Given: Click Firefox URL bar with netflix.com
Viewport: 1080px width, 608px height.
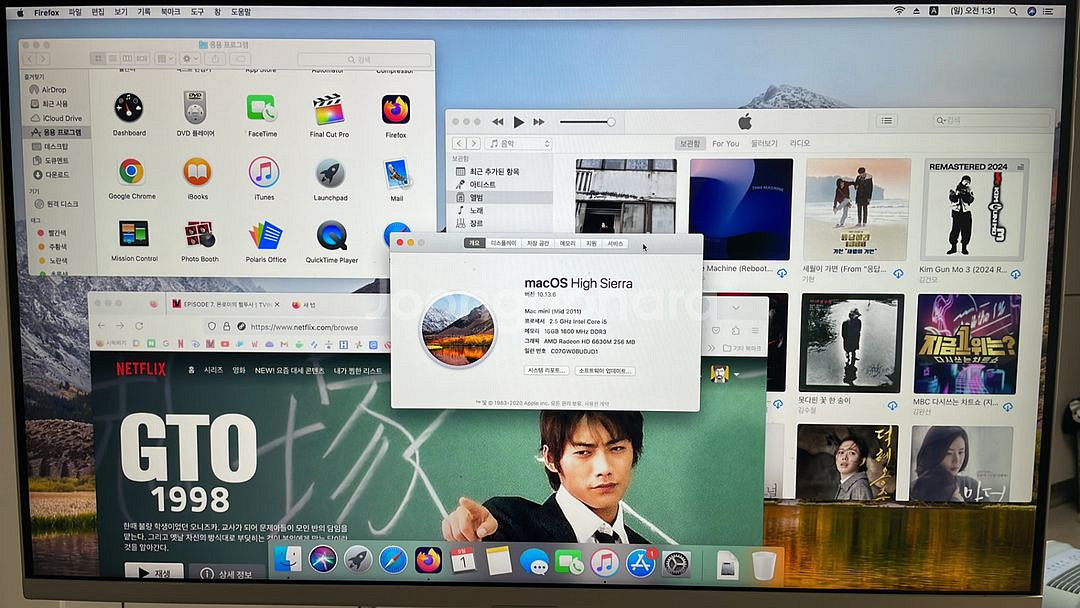Looking at the screenshot, I should tap(303, 327).
